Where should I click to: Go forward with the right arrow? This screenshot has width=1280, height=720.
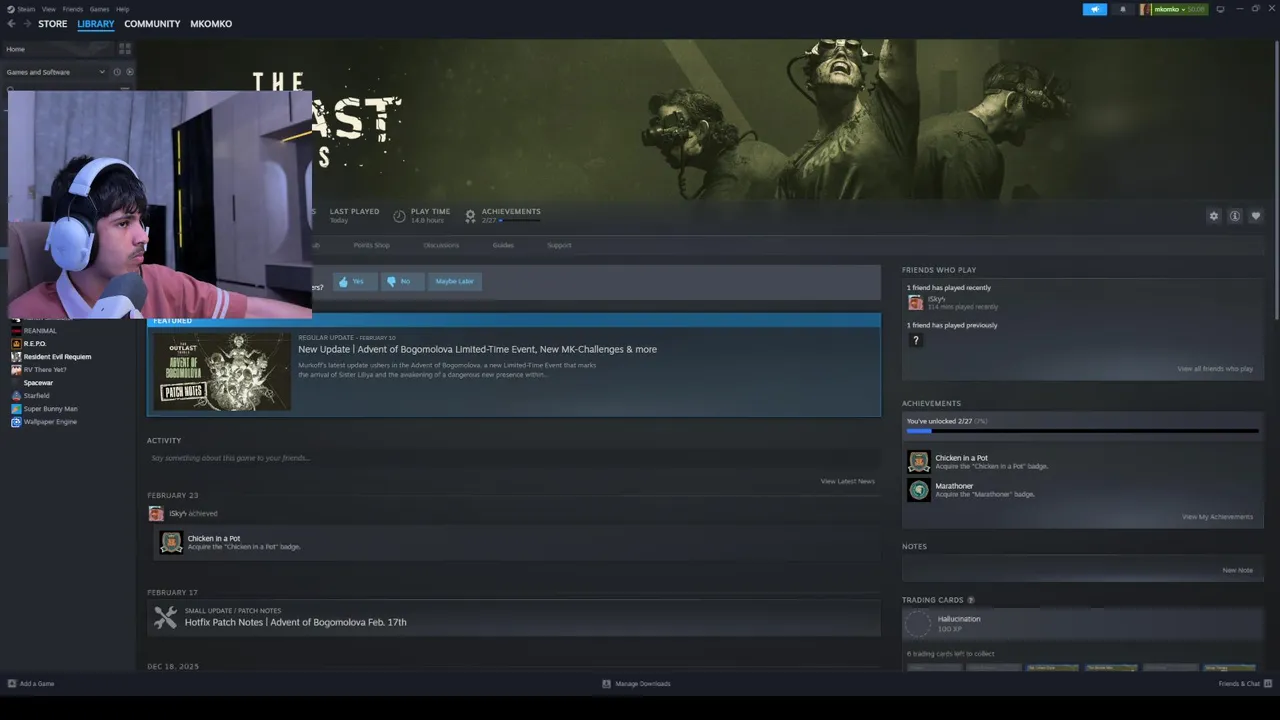pyautogui.click(x=27, y=24)
